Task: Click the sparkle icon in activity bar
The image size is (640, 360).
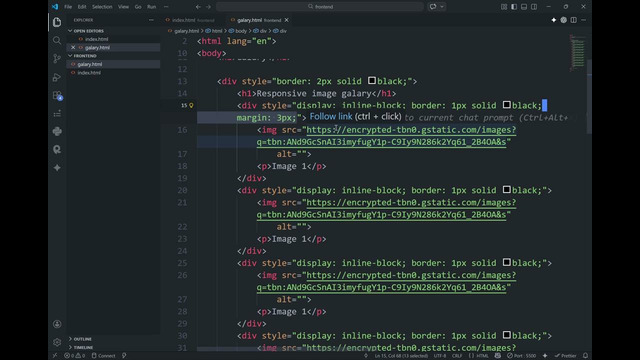Action: (x=57, y=168)
